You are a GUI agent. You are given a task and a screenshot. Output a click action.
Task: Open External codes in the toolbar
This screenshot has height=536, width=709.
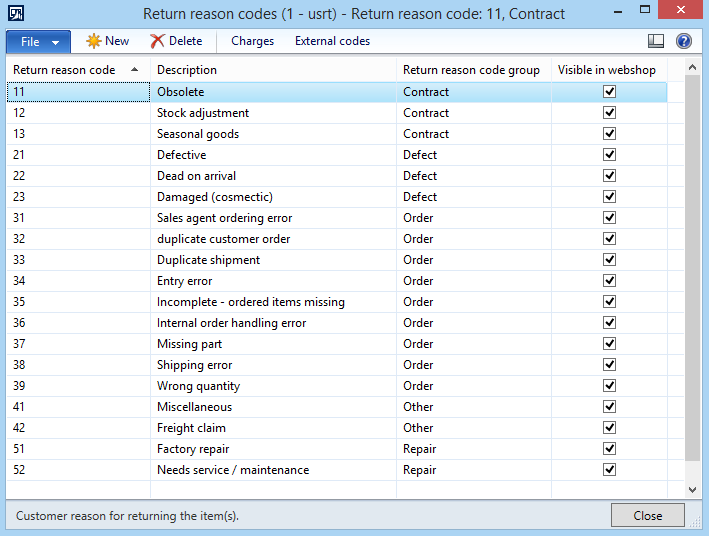[x=332, y=41]
